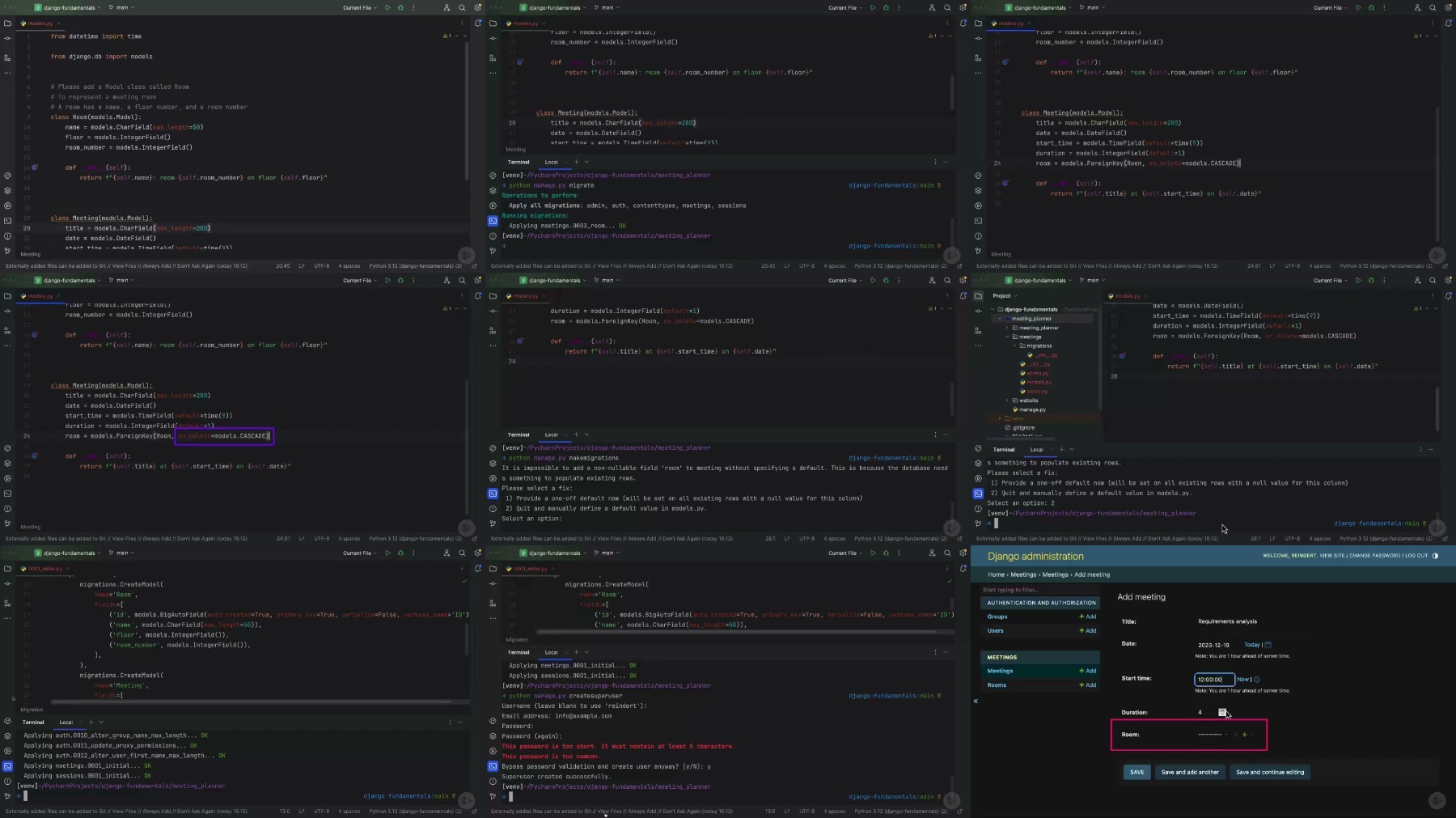Open django-fundamentals project dropdown in the file-tree panel

pyautogui.click(x=1039, y=280)
